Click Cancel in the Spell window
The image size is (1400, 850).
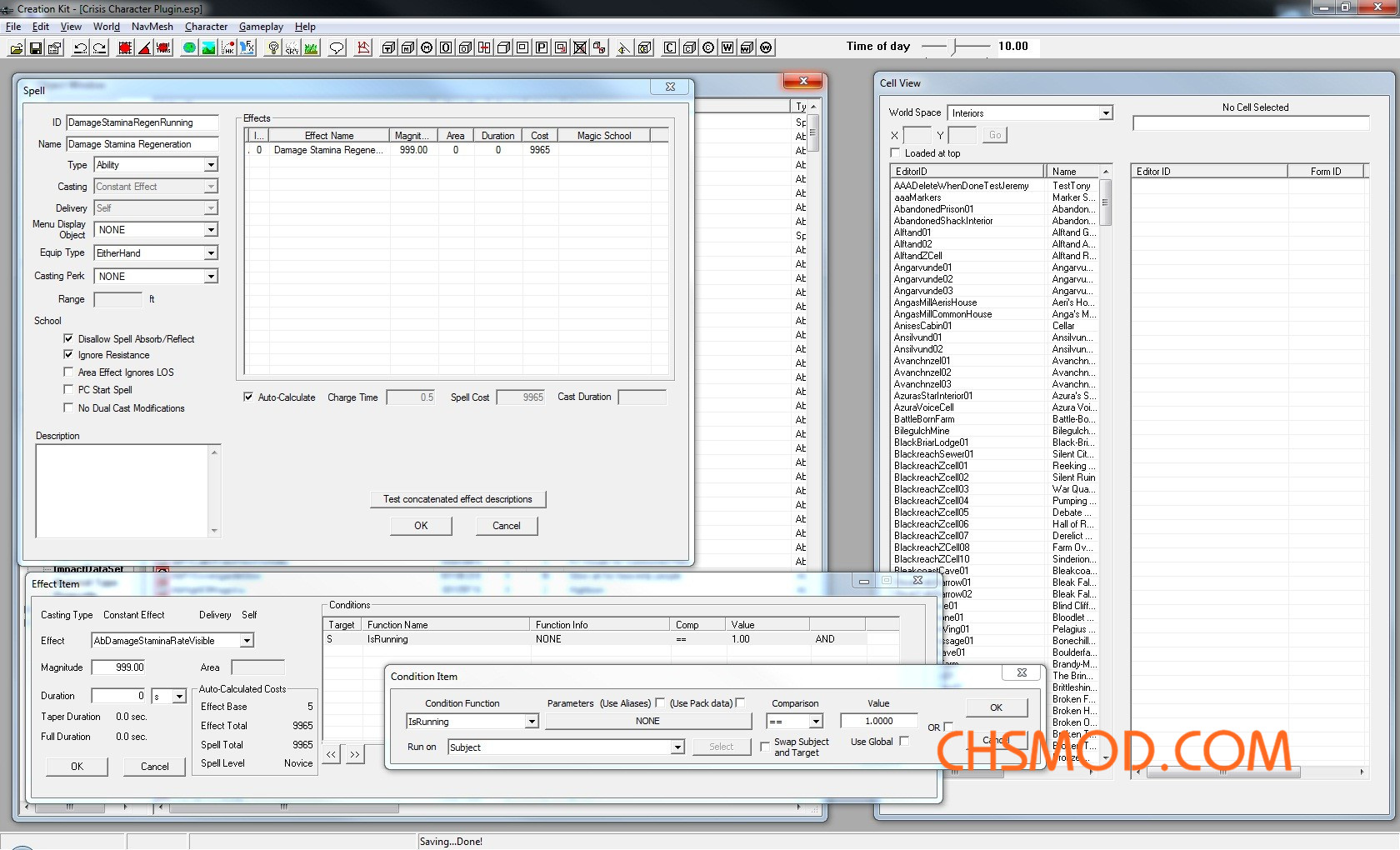pos(507,526)
